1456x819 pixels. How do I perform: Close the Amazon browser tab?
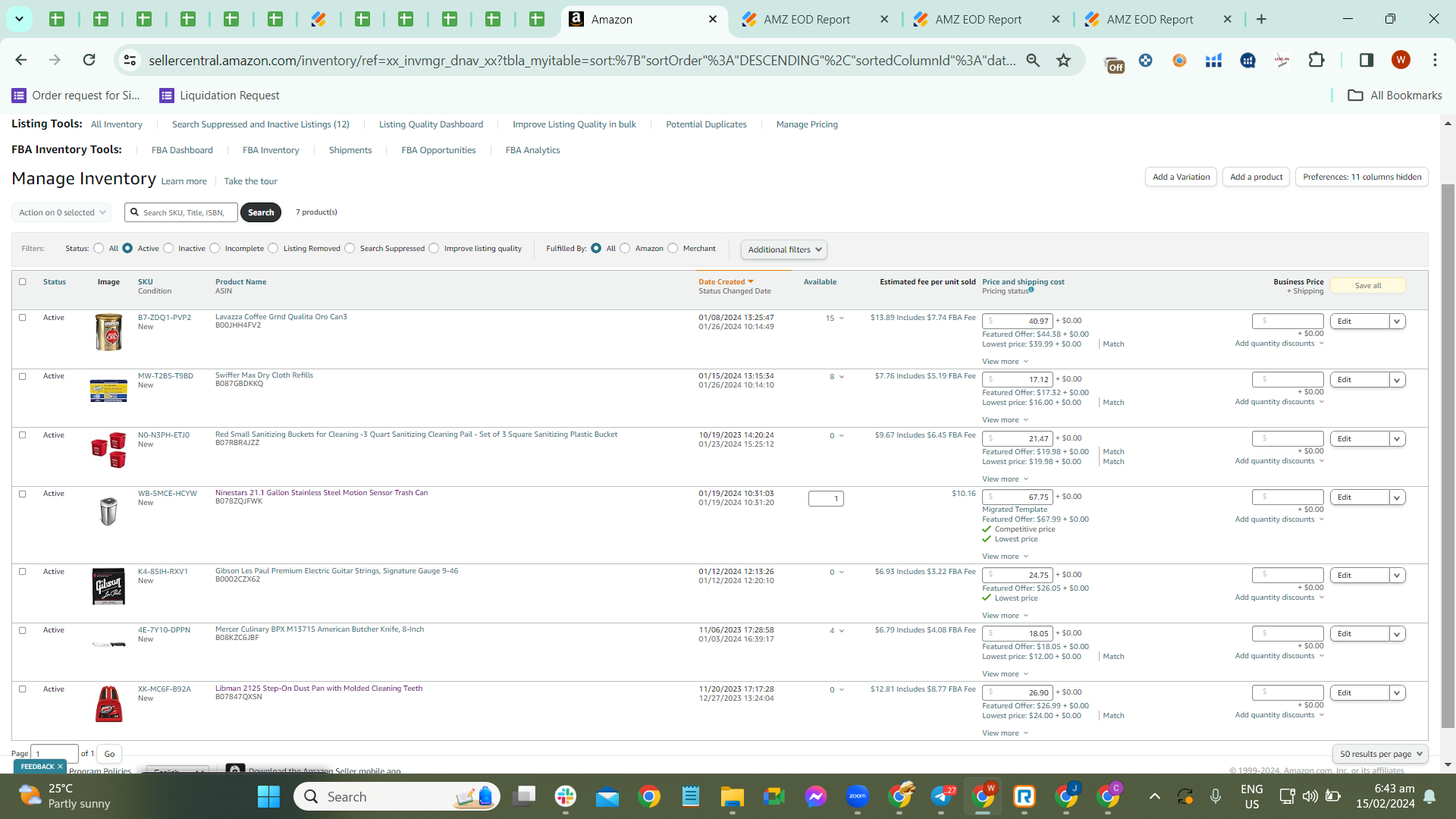[712, 19]
